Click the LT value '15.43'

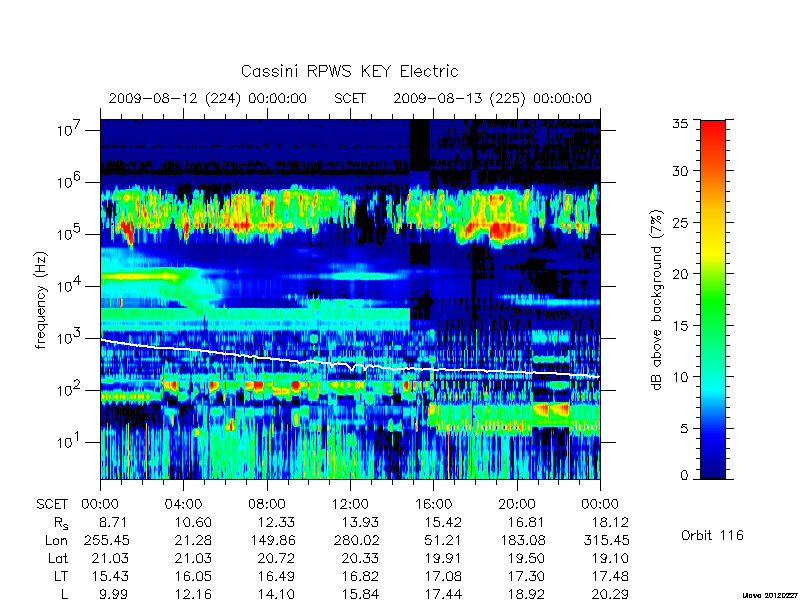coord(110,576)
